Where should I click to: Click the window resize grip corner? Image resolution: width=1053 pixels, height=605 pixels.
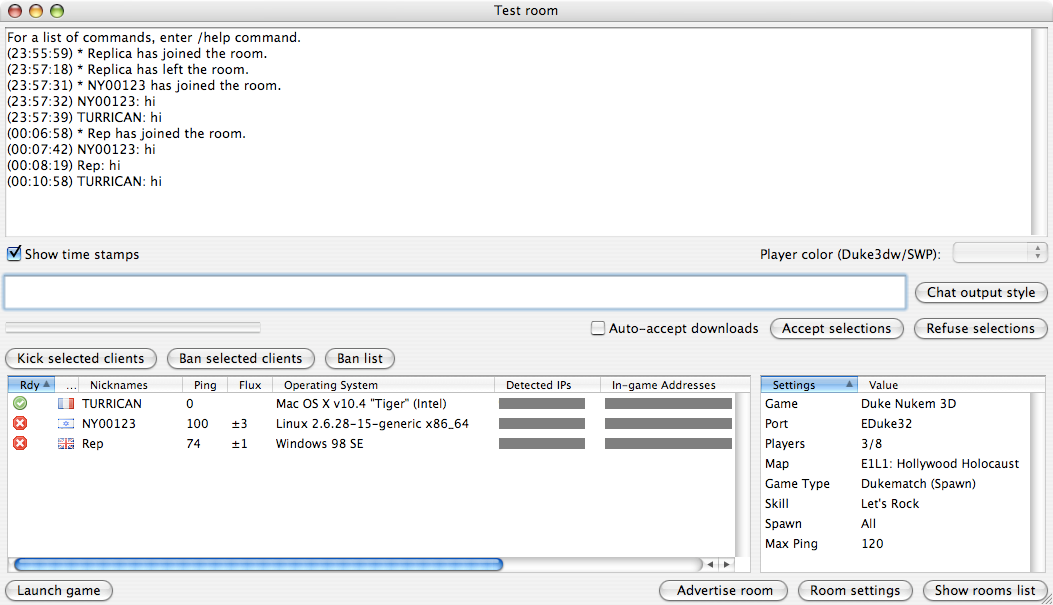pyautogui.click(x=1046, y=598)
